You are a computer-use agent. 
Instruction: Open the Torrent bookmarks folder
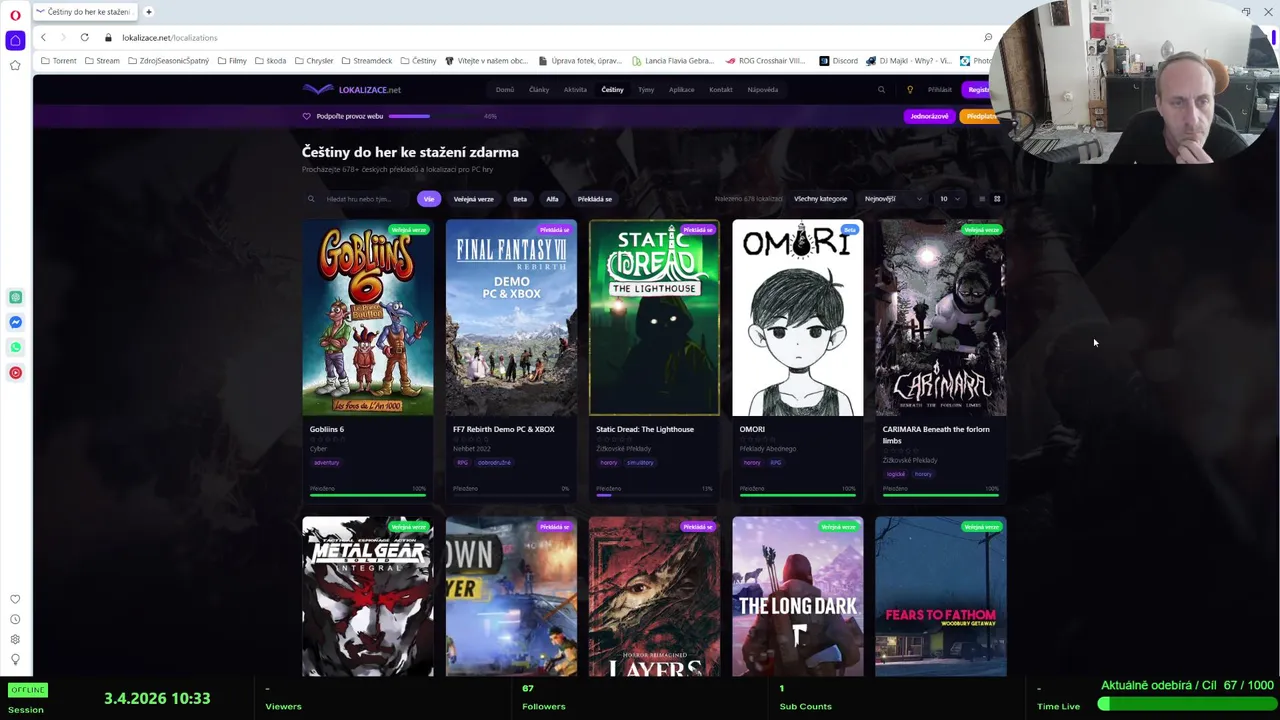coord(59,61)
